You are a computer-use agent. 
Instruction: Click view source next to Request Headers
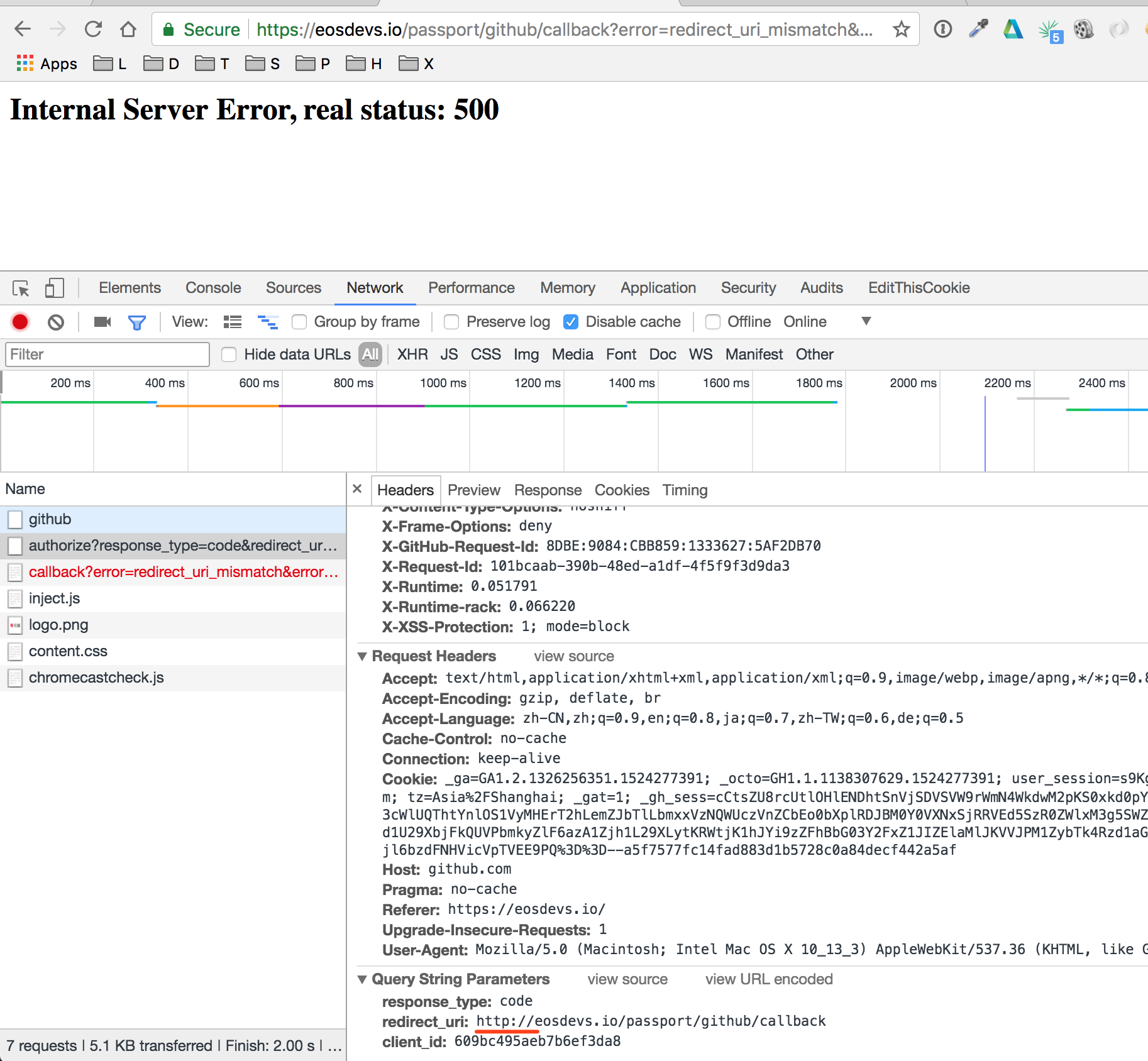(573, 656)
